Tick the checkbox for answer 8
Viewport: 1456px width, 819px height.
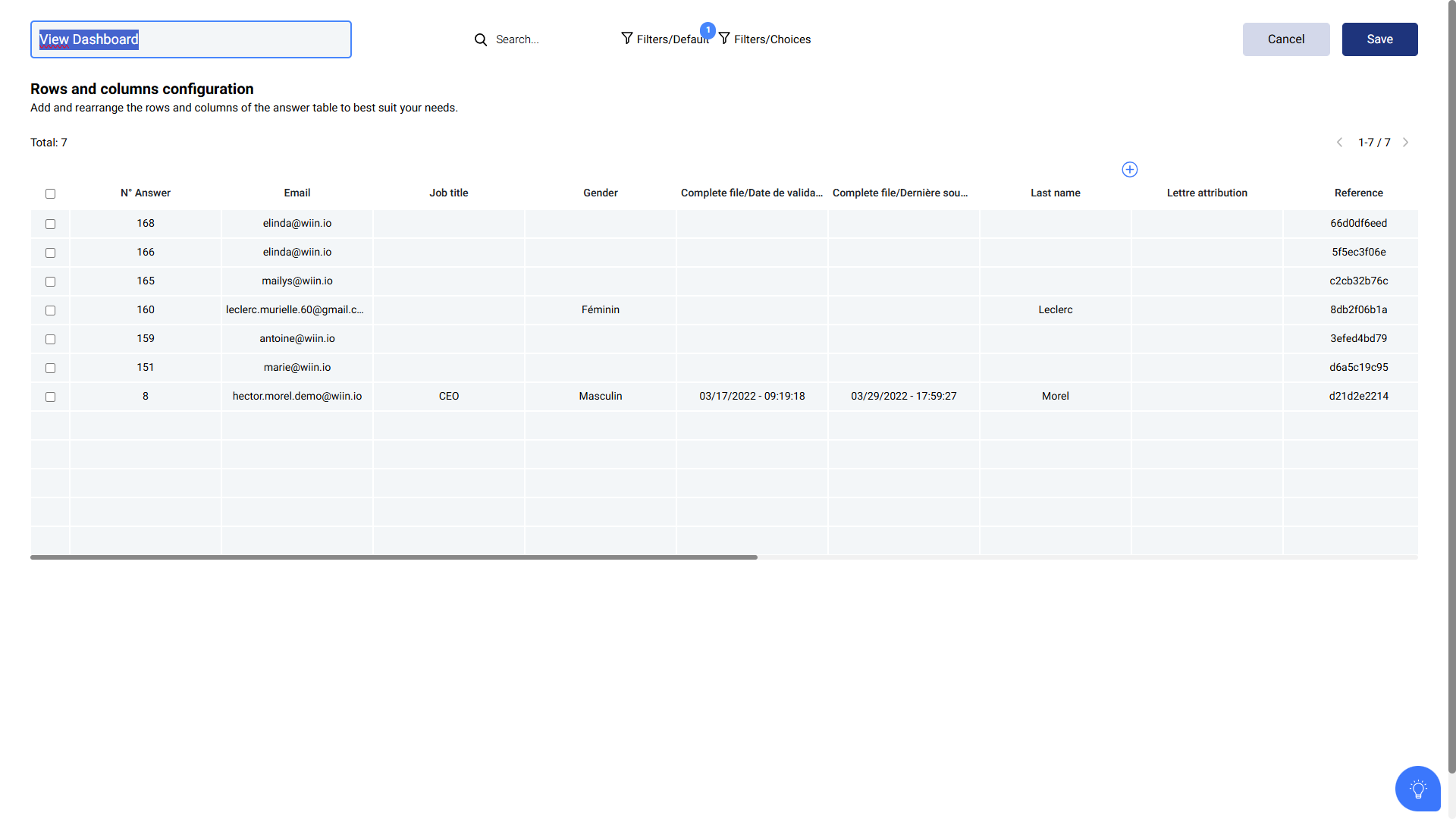(50, 397)
